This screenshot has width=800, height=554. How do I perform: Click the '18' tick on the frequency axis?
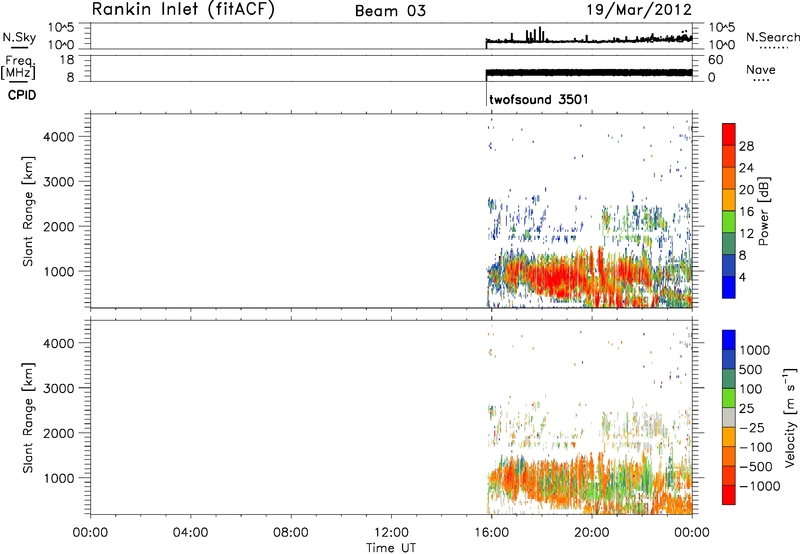pos(67,60)
